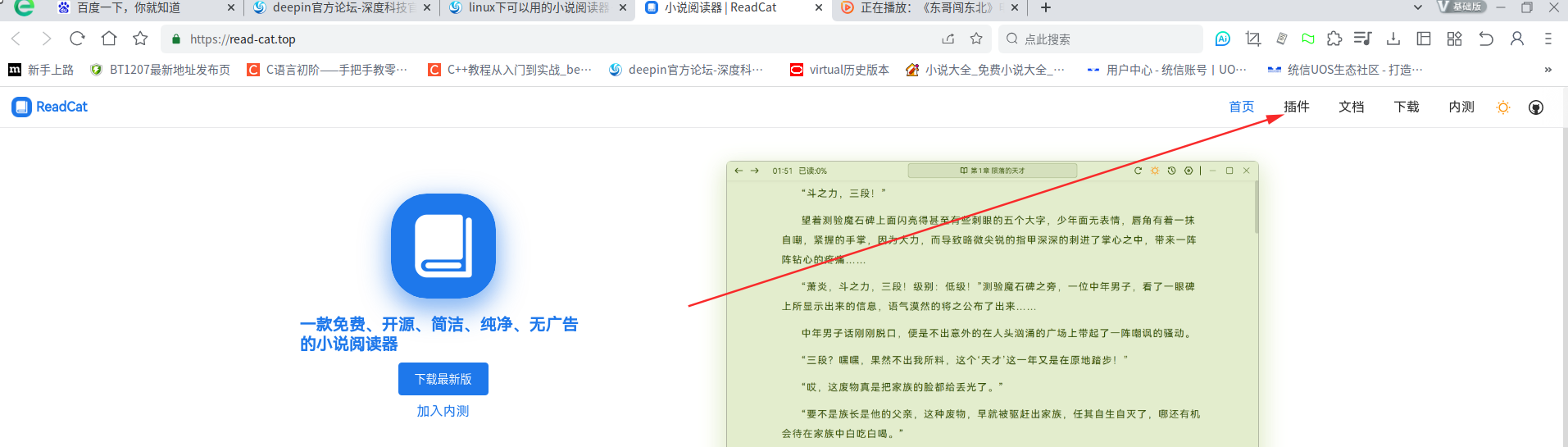Viewport: 1568px width, 447px height.
Task: Click the reader preview screenshot image
Action: tap(992, 304)
